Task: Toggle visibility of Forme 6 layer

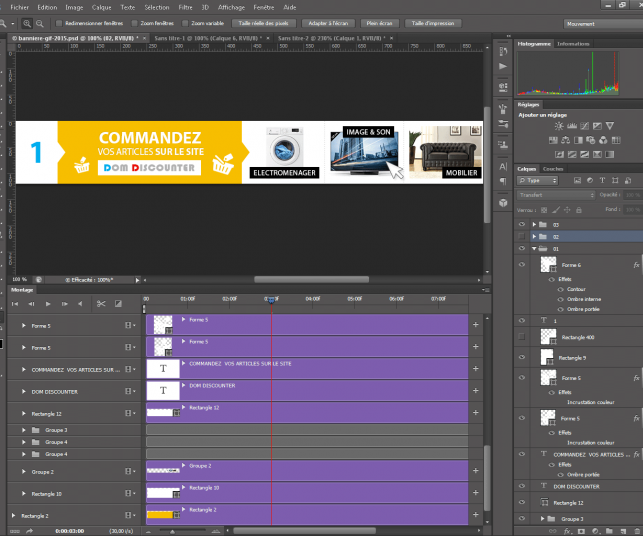Action: [523, 265]
